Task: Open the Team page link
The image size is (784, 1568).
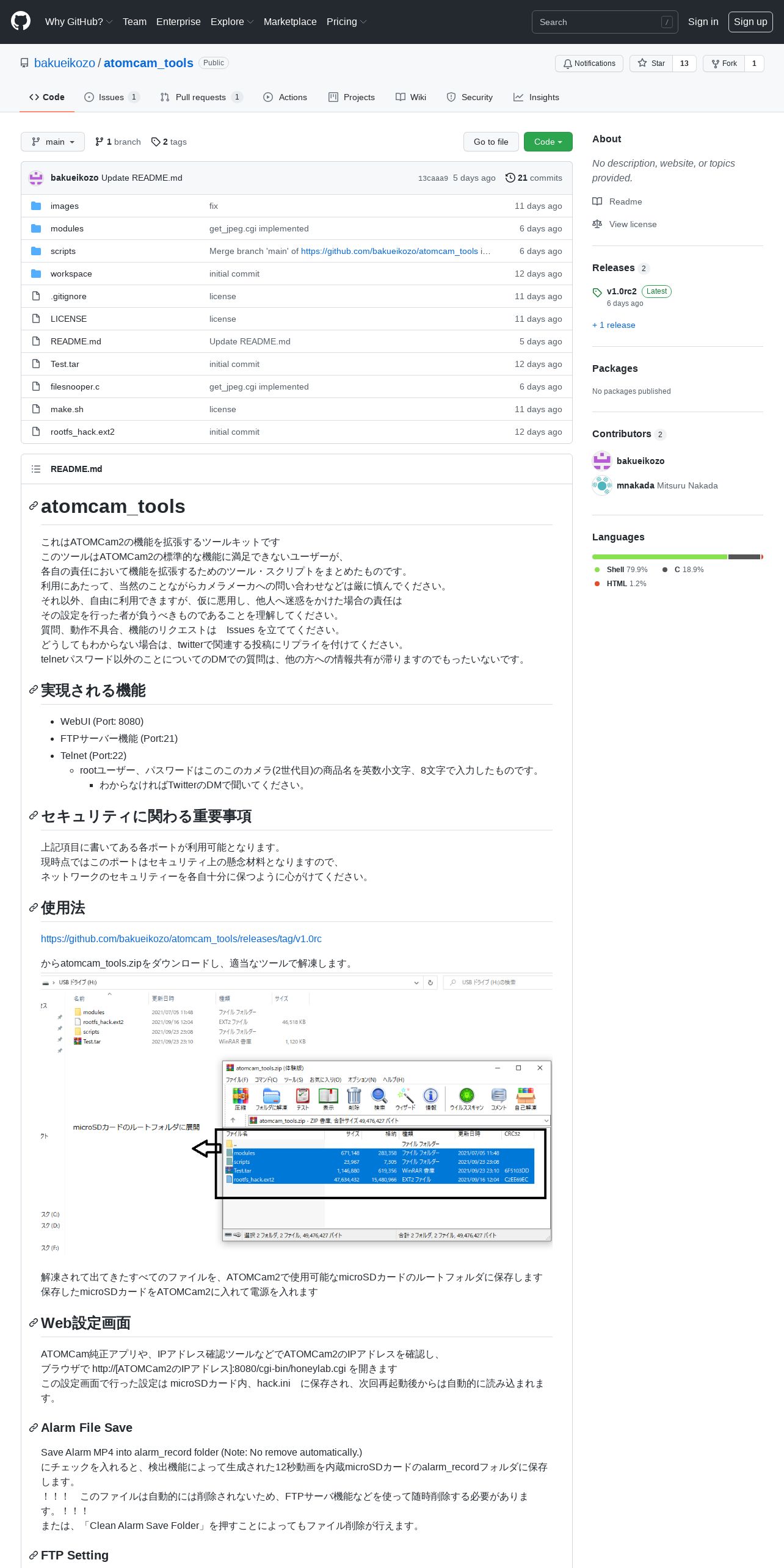Action: [134, 21]
